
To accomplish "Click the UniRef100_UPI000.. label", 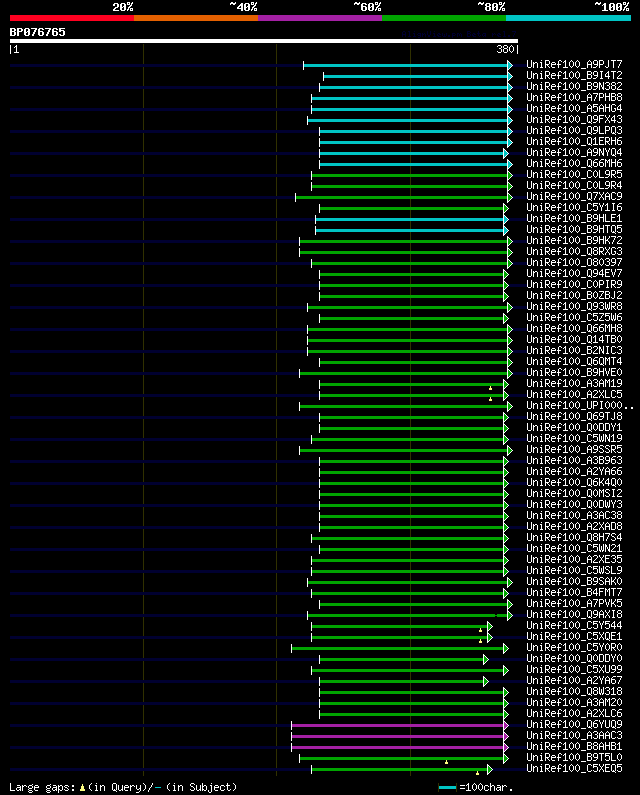I will tap(580, 405).
